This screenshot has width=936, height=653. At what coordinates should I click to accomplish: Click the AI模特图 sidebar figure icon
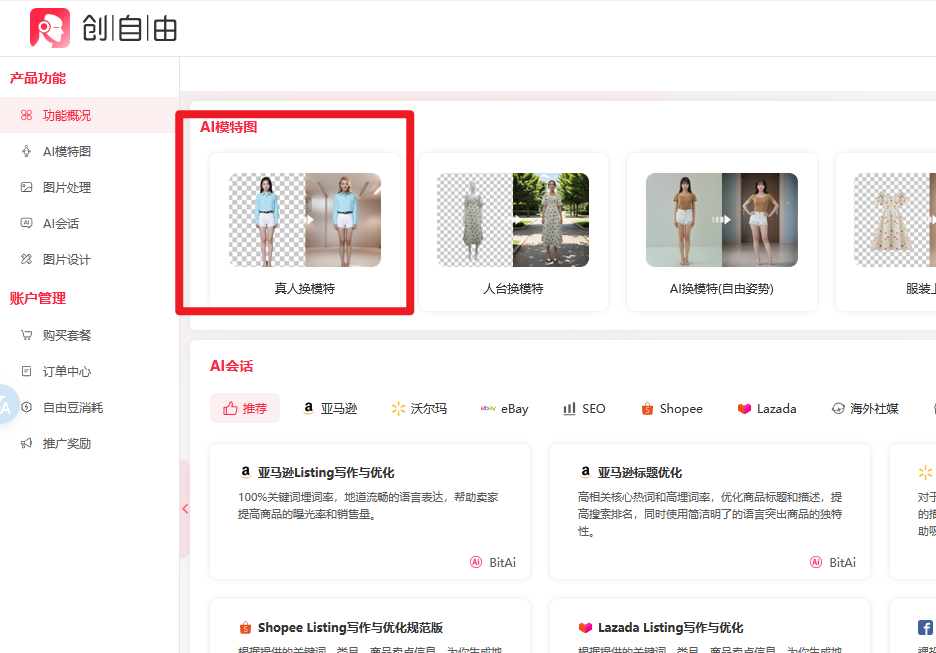click(x=26, y=152)
